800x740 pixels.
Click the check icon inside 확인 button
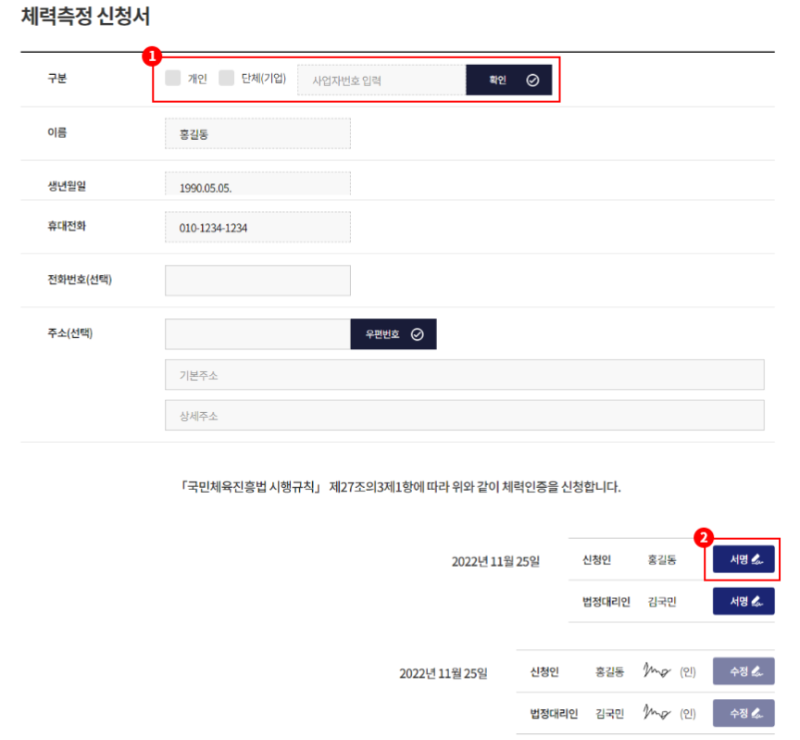point(531,80)
